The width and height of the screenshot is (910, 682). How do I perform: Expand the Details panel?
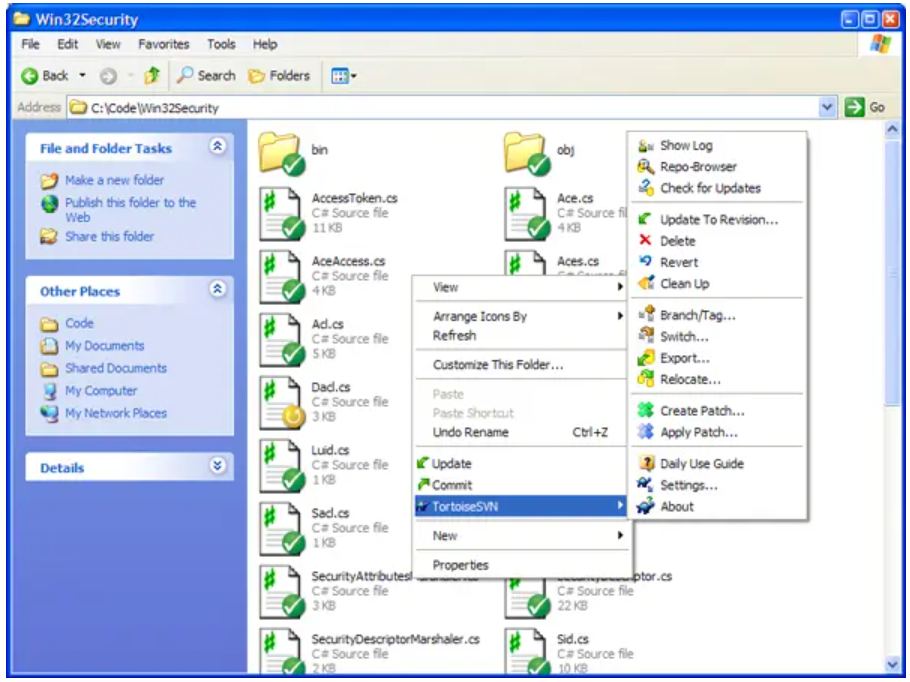217,467
